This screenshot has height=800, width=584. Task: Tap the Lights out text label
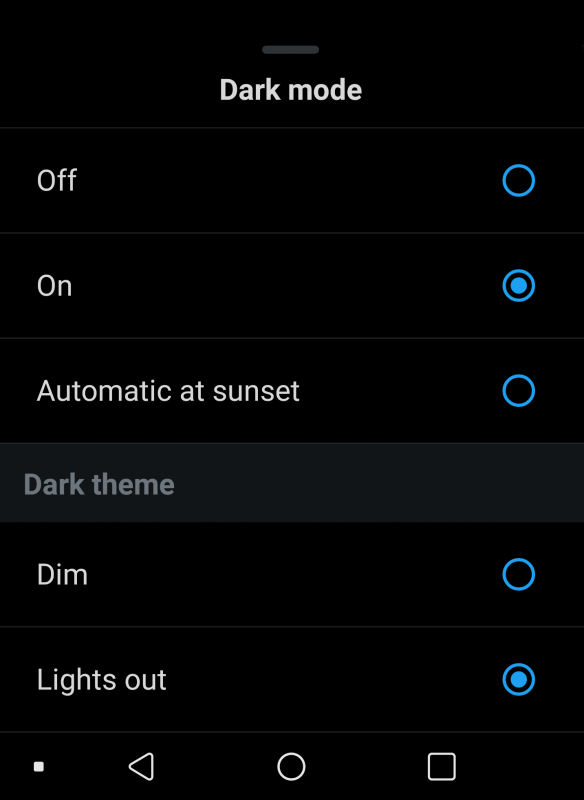[x=101, y=680]
